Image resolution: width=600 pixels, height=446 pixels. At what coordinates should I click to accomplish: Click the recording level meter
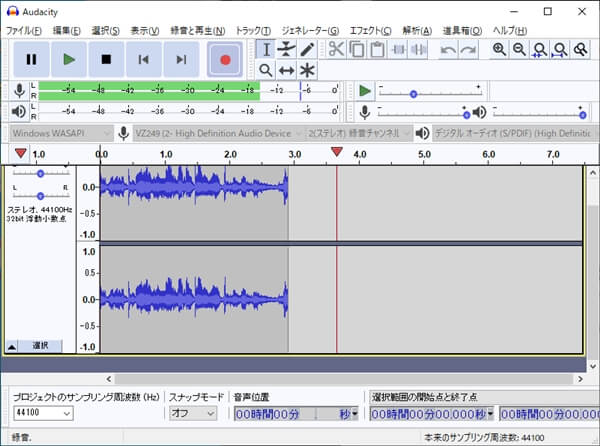(x=188, y=91)
